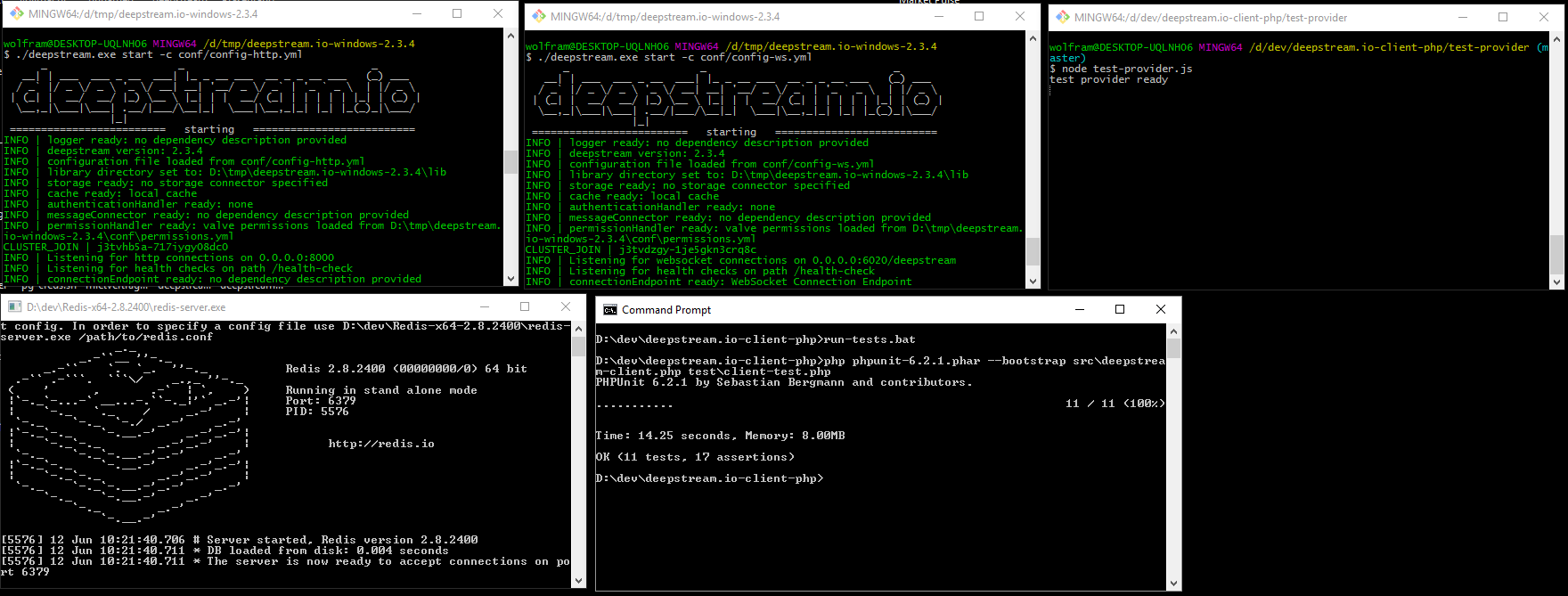Screen dimensions: 1568x596
Task: Click the last 'D:\dev\deepstream.io-client-php>' prompt line
Action: 709,478
